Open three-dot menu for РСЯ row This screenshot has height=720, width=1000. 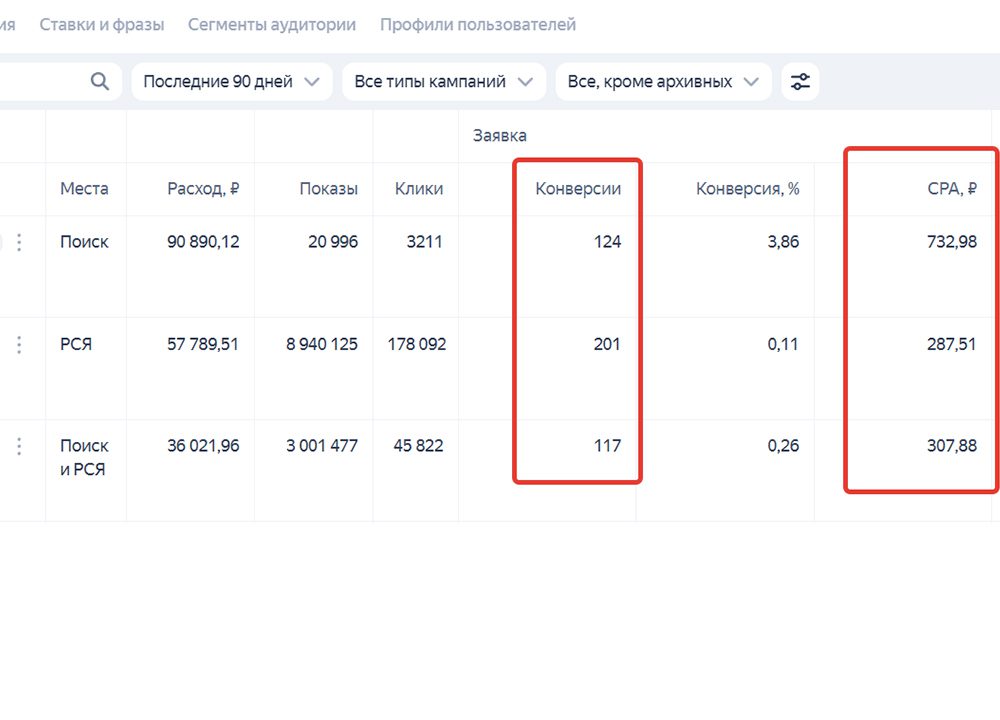click(19, 344)
